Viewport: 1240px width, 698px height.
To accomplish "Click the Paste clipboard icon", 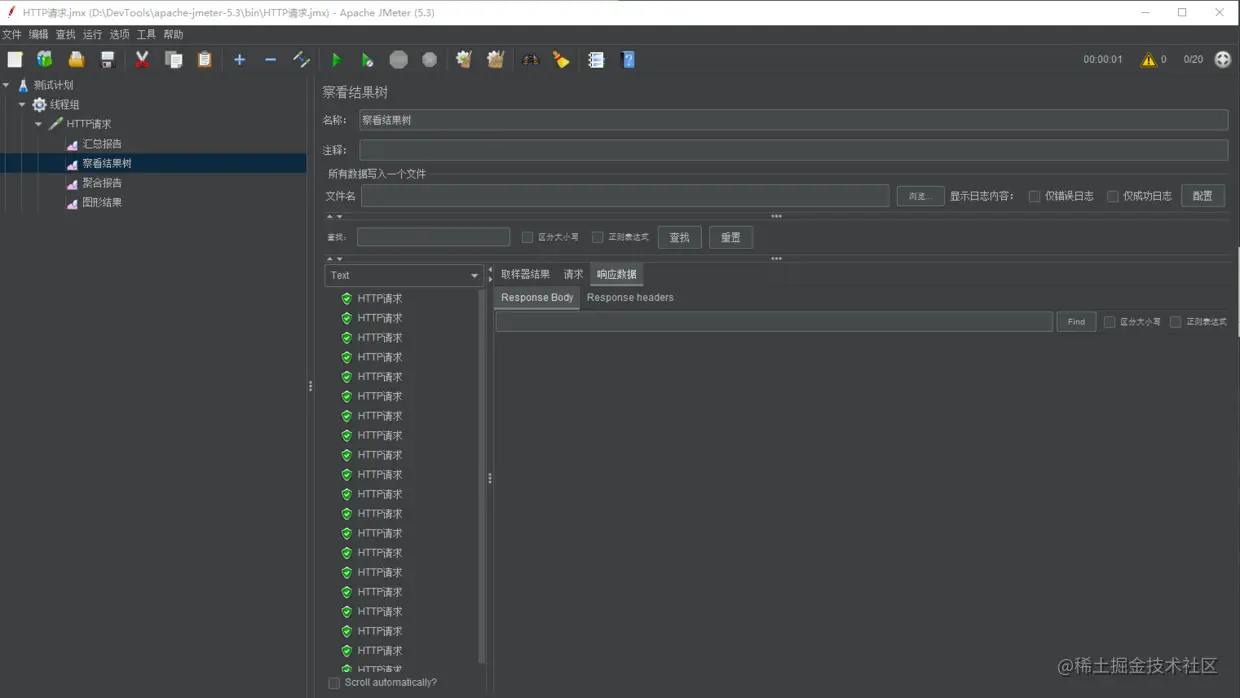I will 204,60.
